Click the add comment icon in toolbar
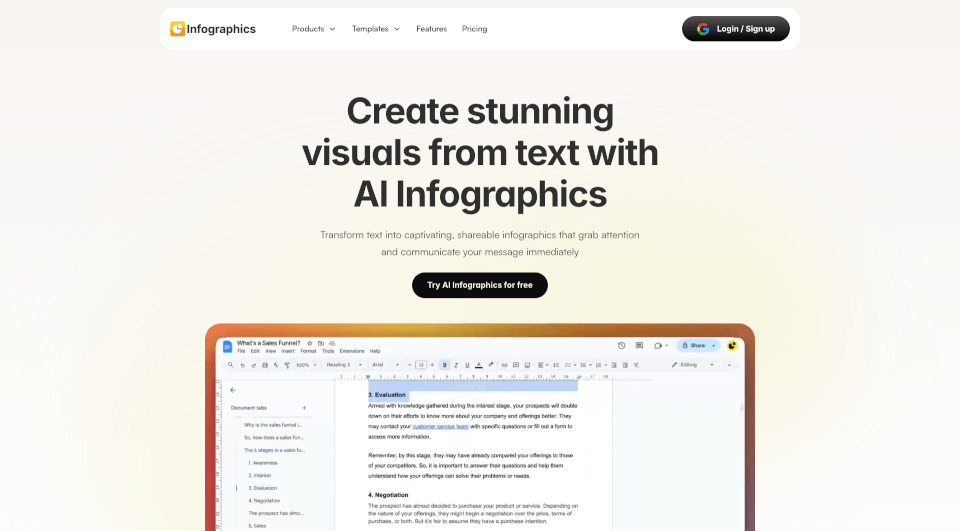Screen dimensions: 960x531 tap(516, 365)
